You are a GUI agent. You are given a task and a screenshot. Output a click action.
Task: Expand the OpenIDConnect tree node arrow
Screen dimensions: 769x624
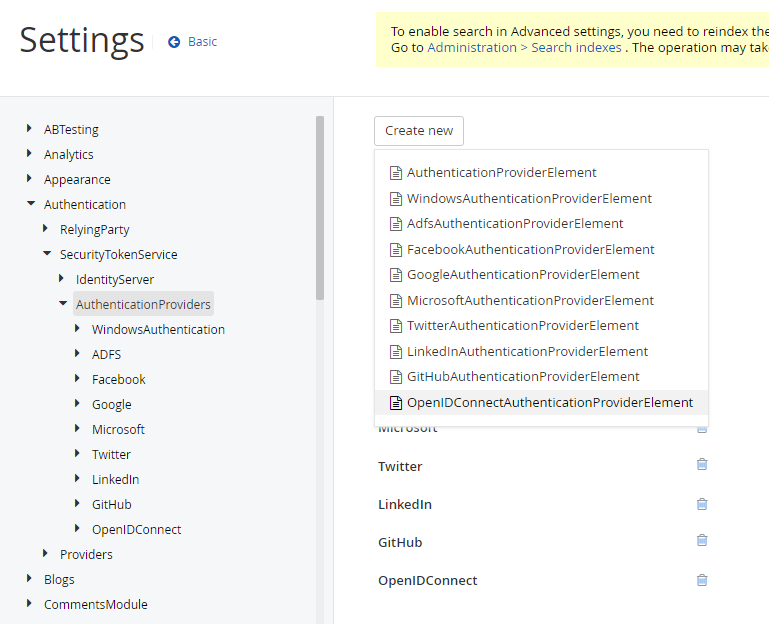click(77, 528)
